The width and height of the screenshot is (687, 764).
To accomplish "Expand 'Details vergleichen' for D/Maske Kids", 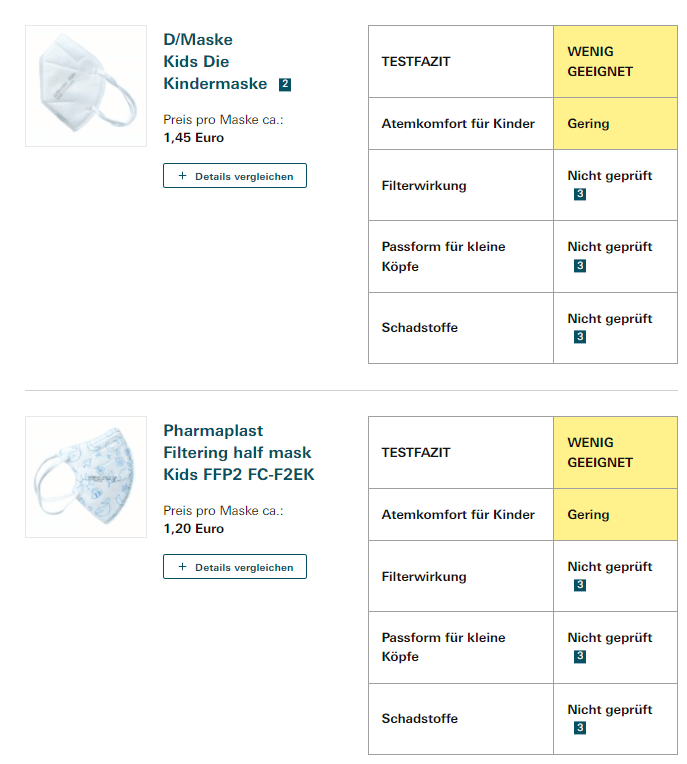I will pyautogui.click(x=235, y=176).
